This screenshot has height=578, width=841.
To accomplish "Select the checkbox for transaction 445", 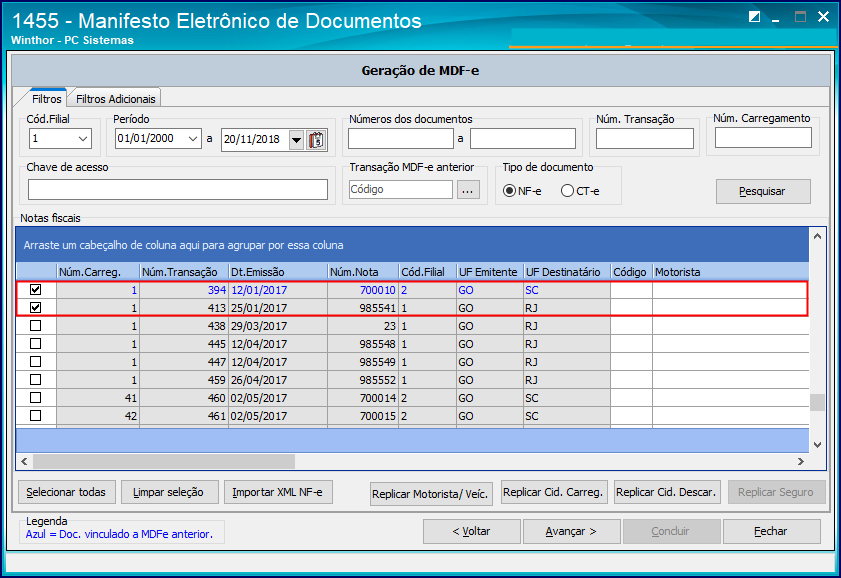I will pos(35,344).
